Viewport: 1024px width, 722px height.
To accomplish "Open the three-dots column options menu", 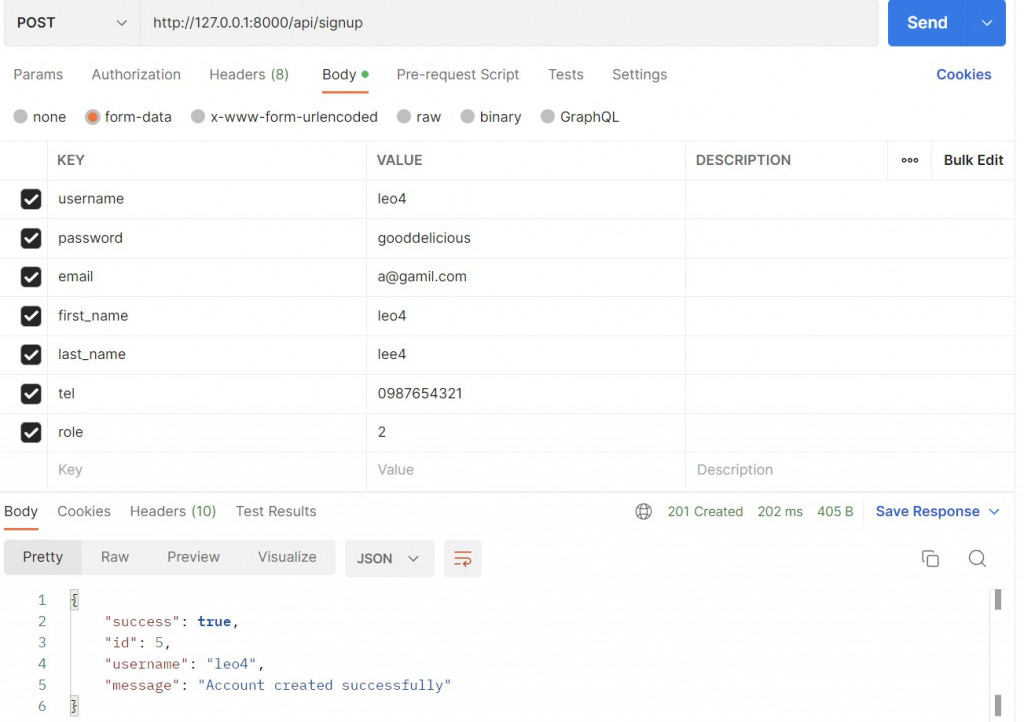I will coord(910,161).
